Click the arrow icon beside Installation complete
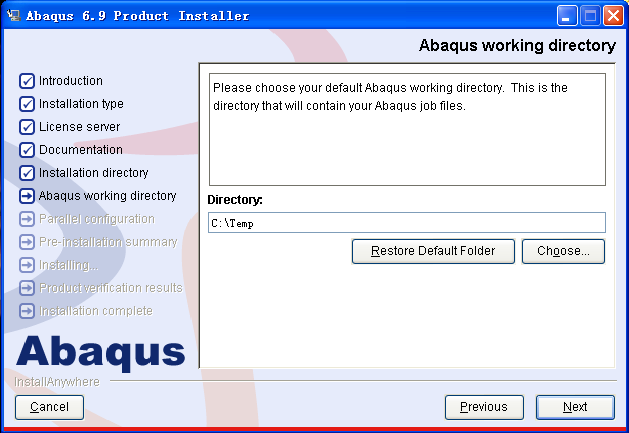 tap(27, 311)
